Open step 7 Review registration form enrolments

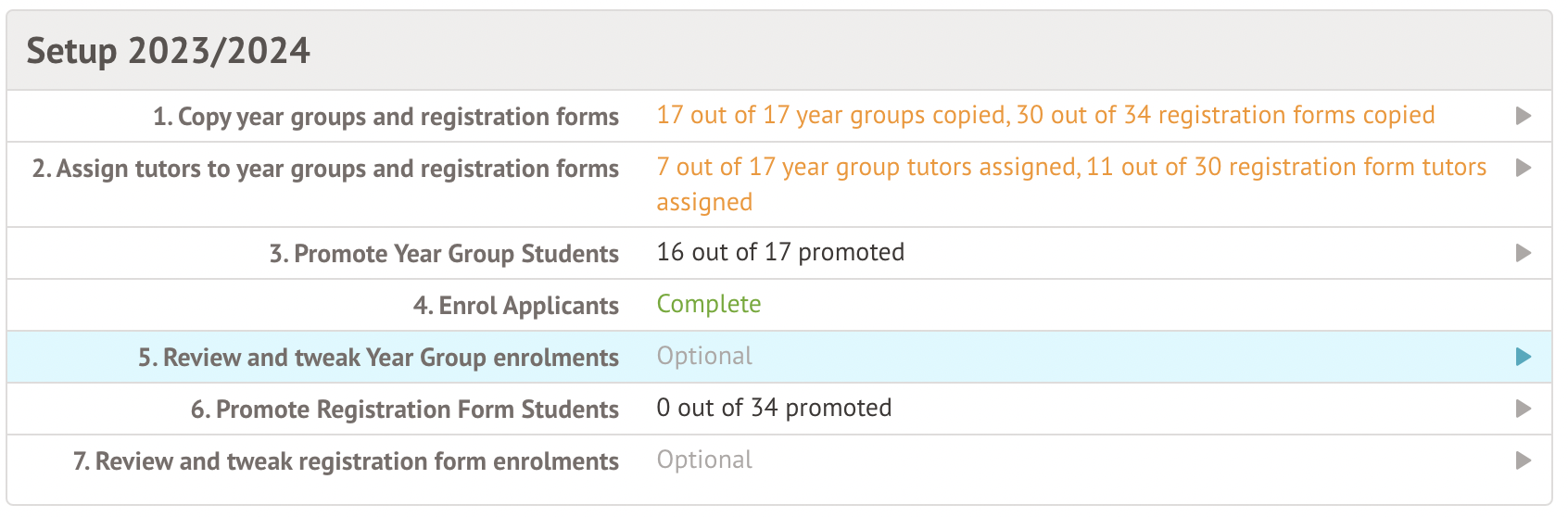[x=346, y=461]
